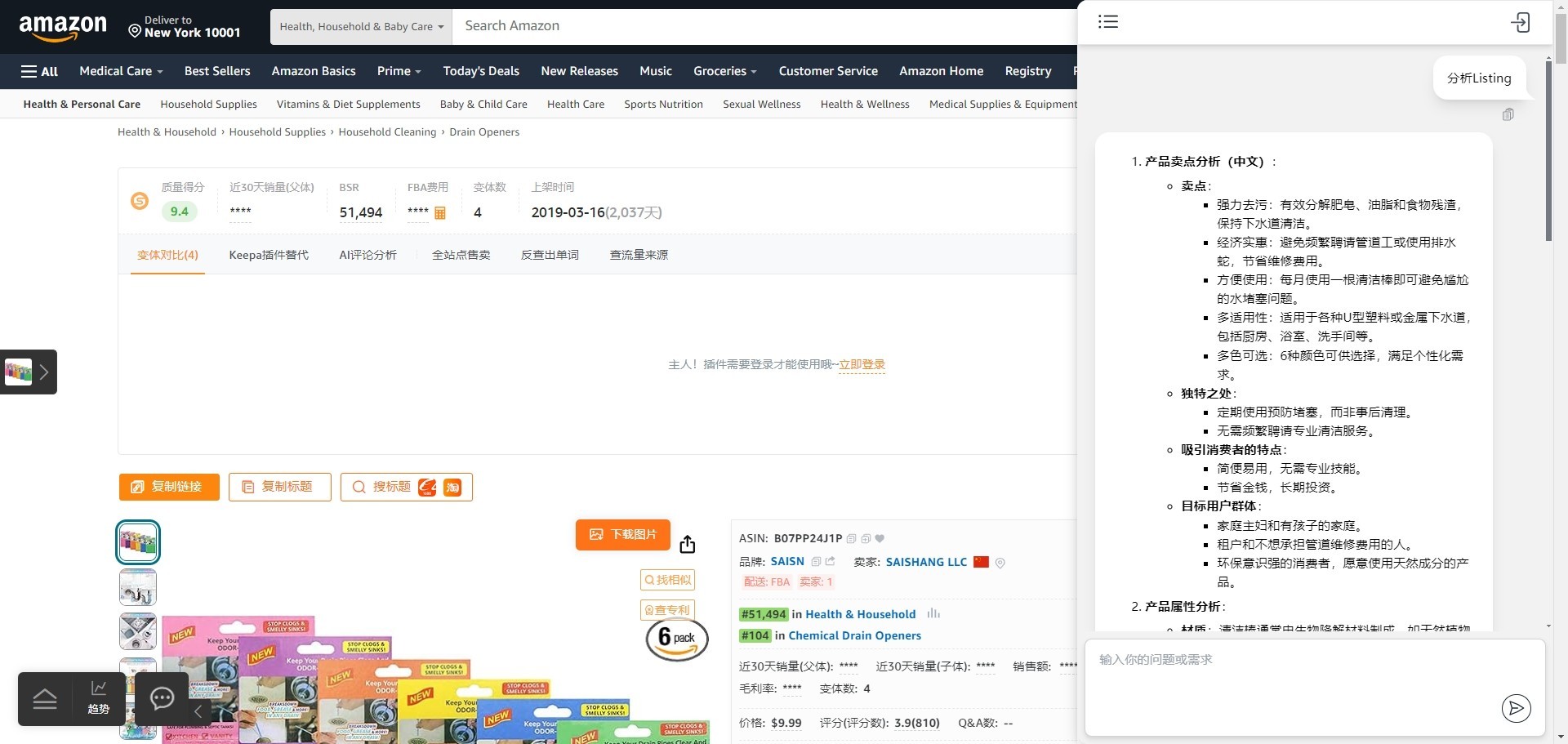1568x744 pixels.
Task: Open 全站点售卖 tab
Action: click(x=461, y=255)
